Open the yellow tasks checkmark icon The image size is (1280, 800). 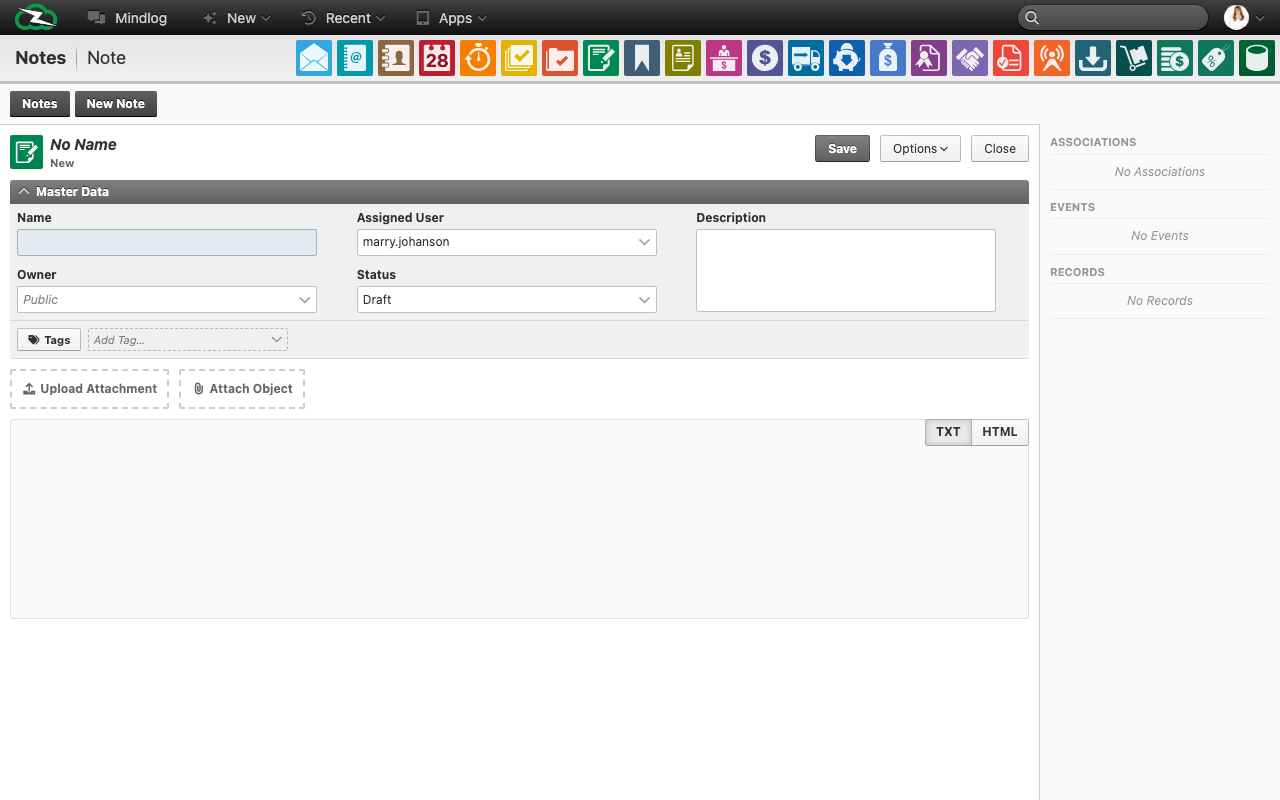519,58
